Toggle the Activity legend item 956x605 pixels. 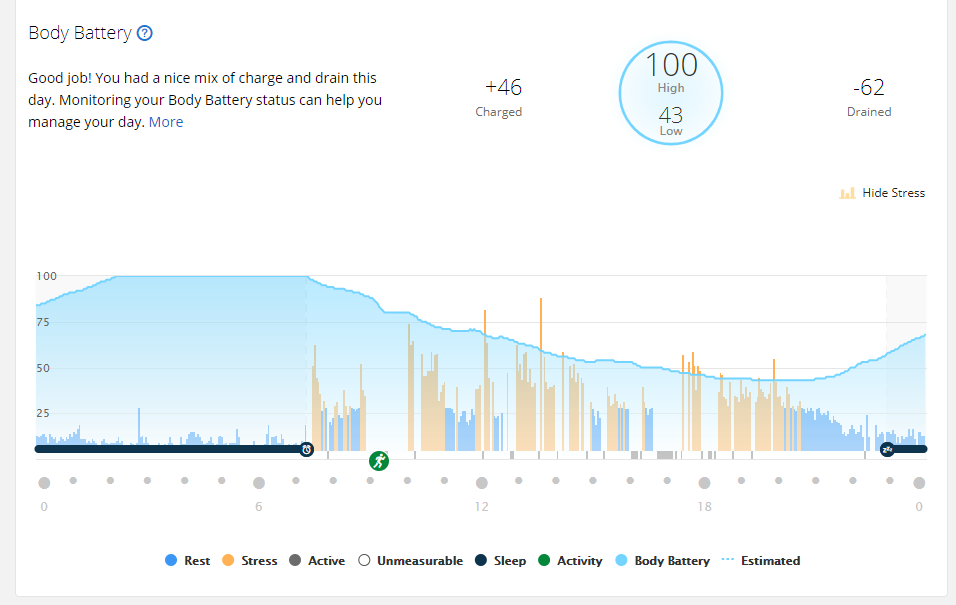[x=571, y=560]
